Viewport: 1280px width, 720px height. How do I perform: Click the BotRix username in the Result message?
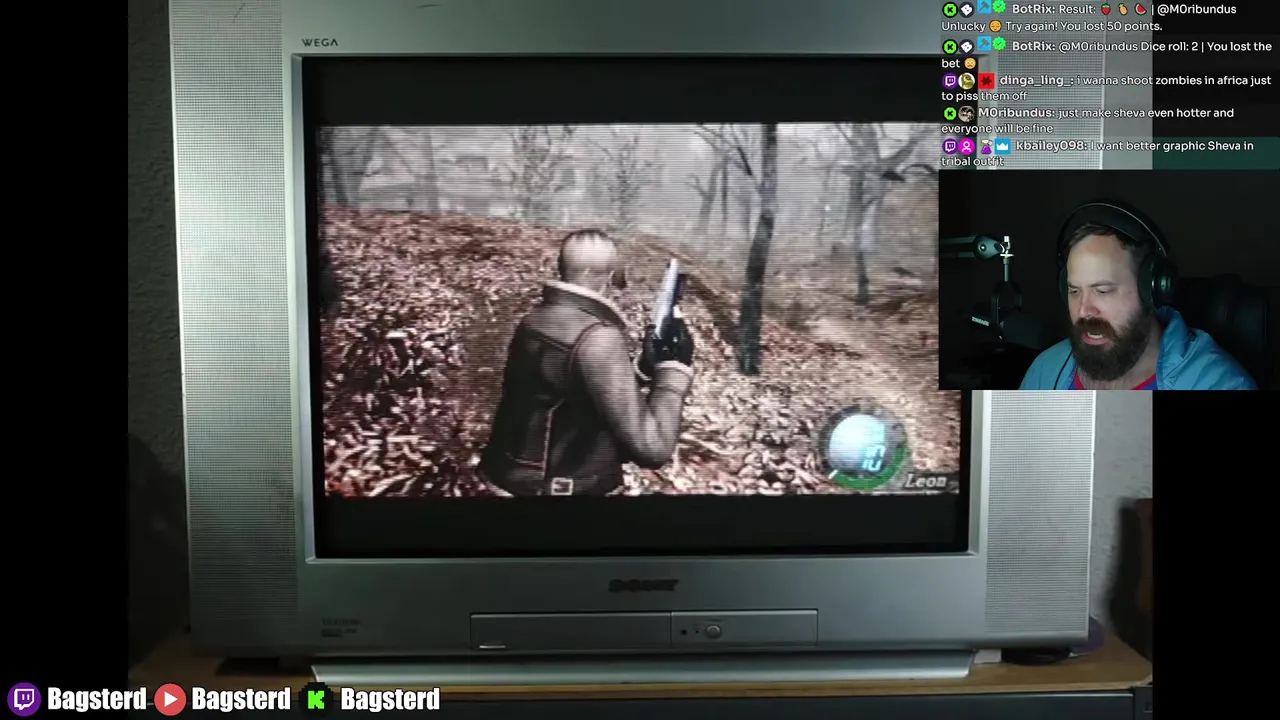click(x=1033, y=9)
